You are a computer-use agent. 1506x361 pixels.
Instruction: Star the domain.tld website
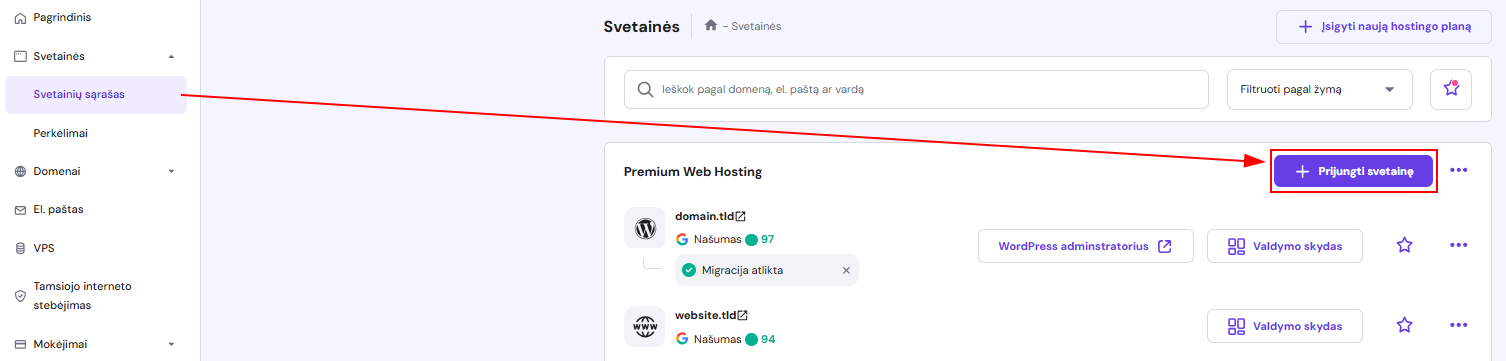(1404, 245)
